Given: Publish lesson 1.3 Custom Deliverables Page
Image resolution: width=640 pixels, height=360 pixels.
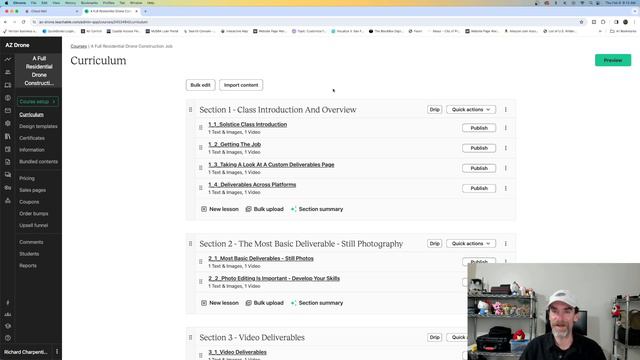Looking at the screenshot, I should 479,168.
